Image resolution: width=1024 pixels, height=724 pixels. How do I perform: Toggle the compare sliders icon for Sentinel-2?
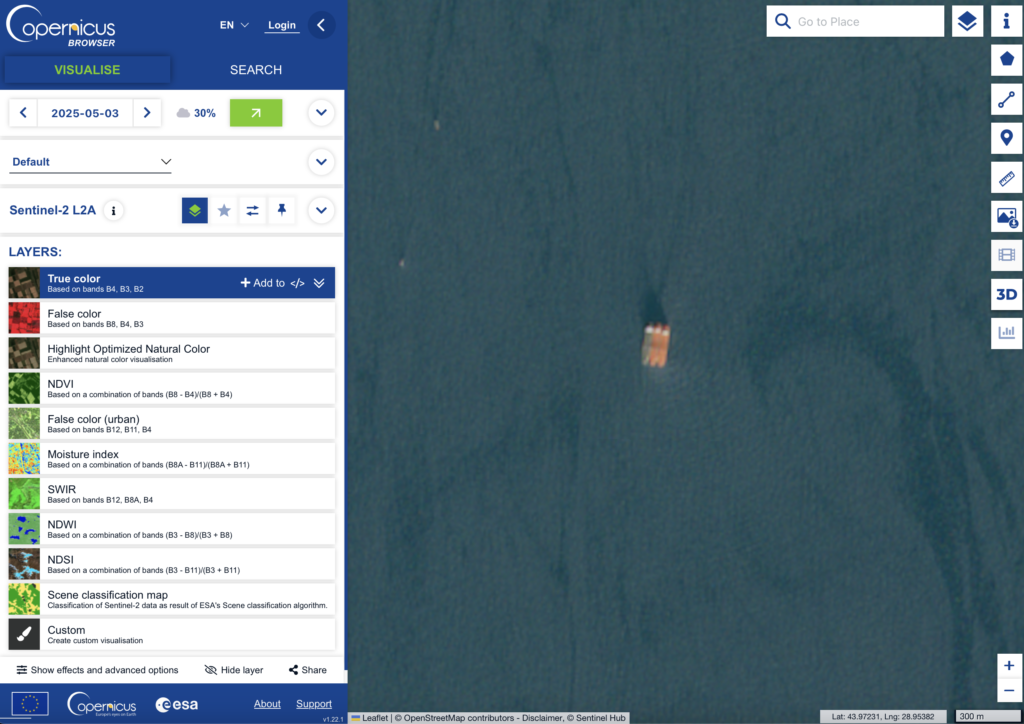coord(253,210)
